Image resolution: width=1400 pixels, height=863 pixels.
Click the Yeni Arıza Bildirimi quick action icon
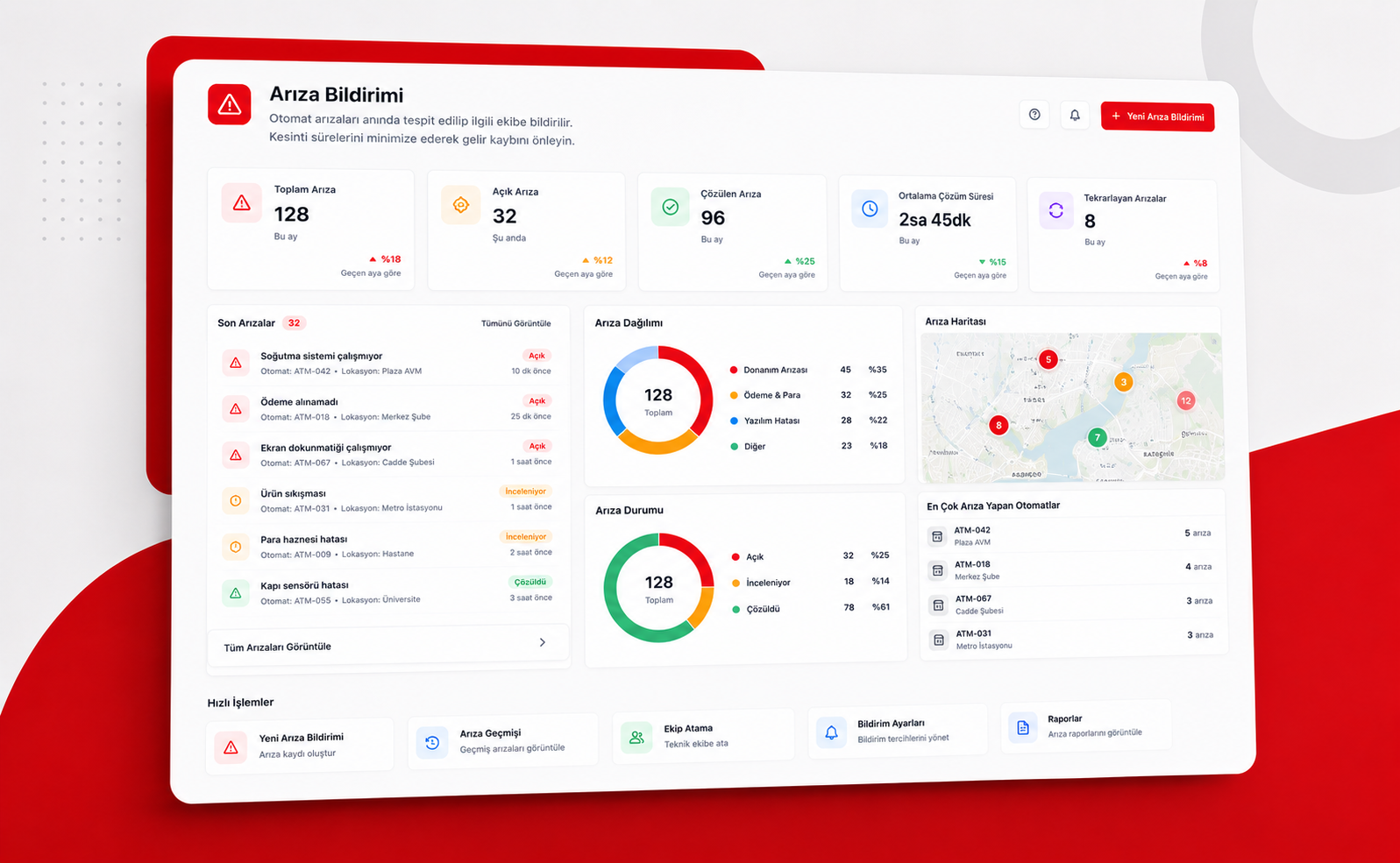(231, 747)
